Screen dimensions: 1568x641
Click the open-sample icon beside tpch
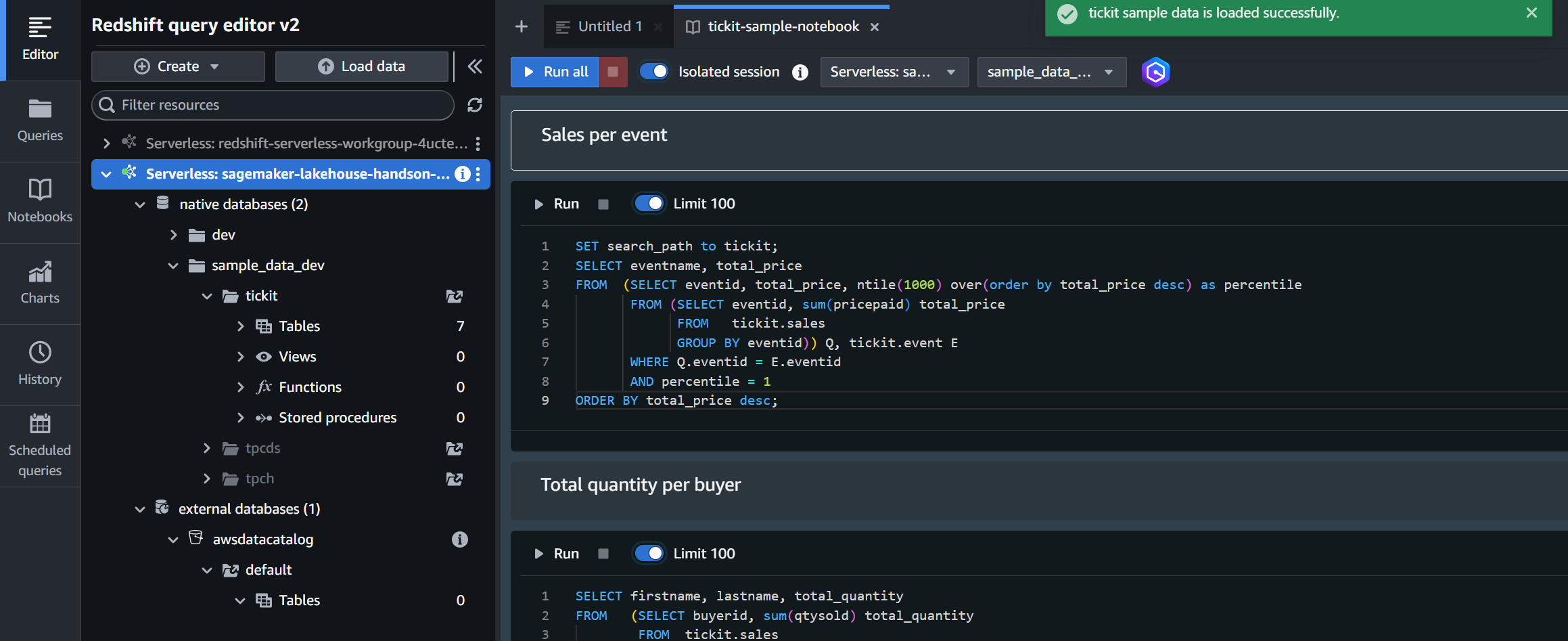pos(455,479)
